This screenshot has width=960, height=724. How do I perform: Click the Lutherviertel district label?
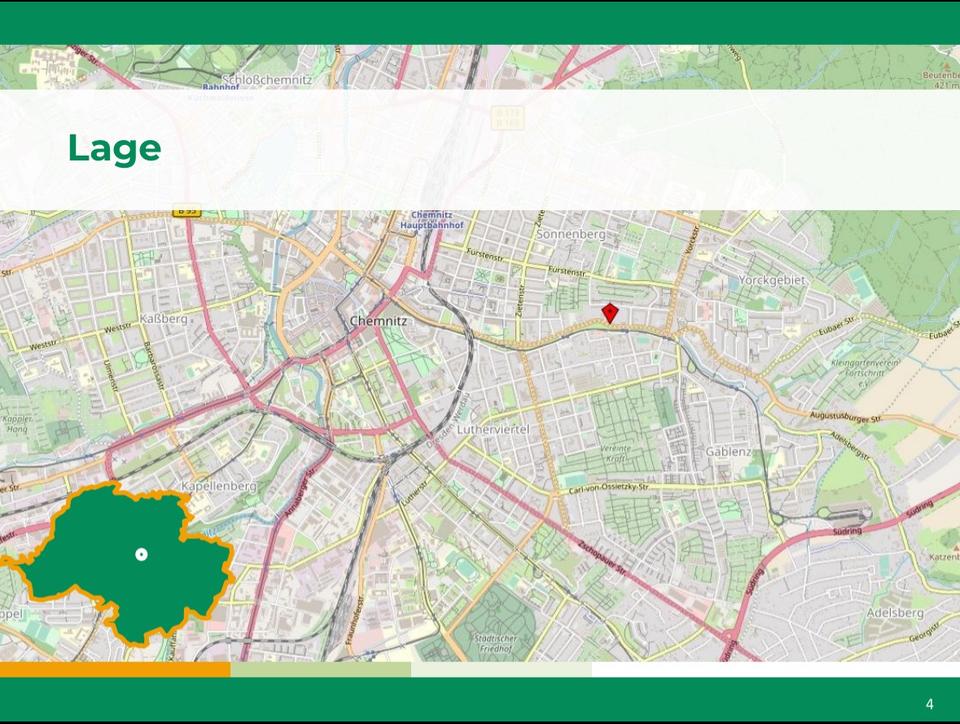point(492,429)
